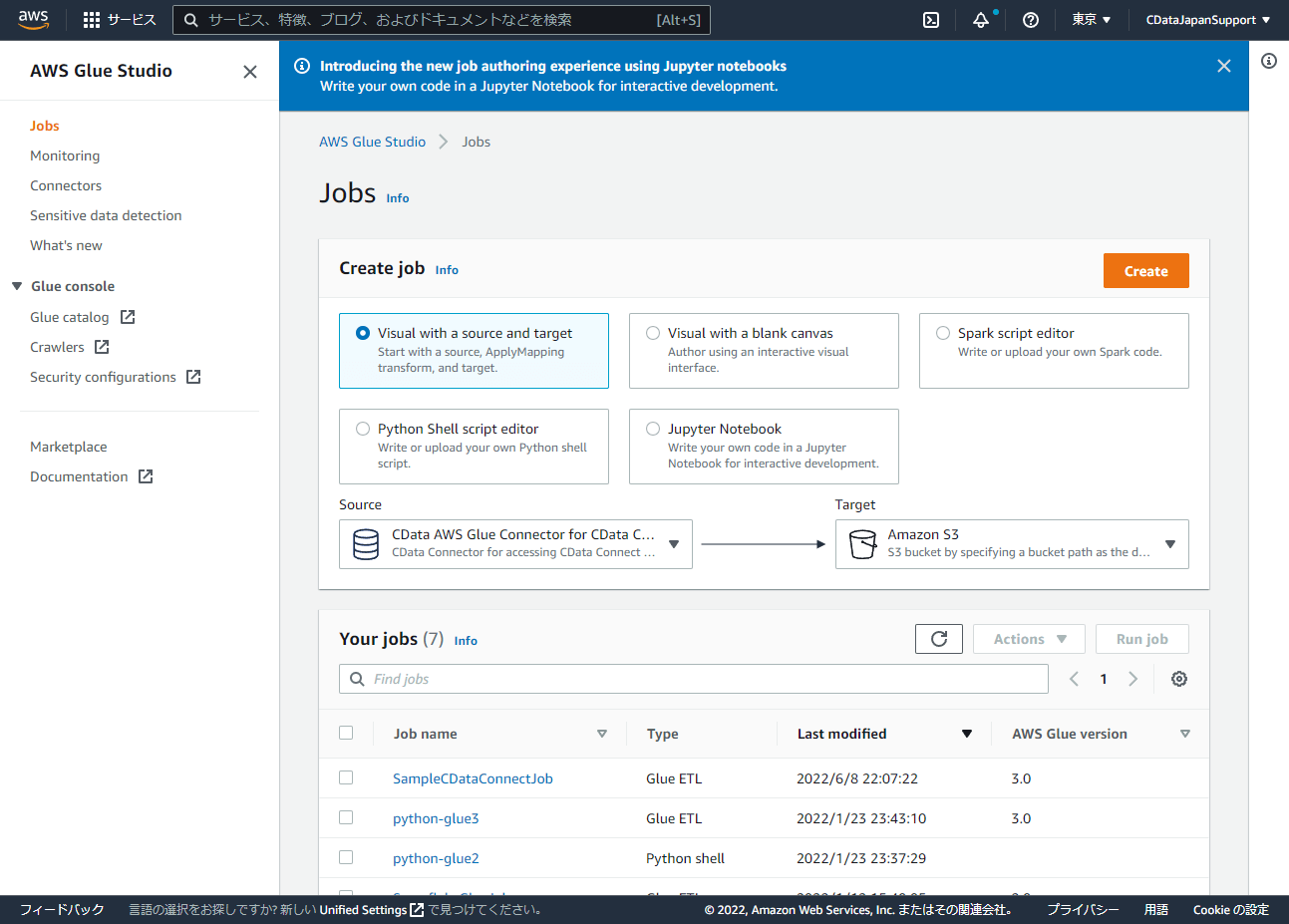
Task: Open the services grid menu icon
Action: (92, 20)
